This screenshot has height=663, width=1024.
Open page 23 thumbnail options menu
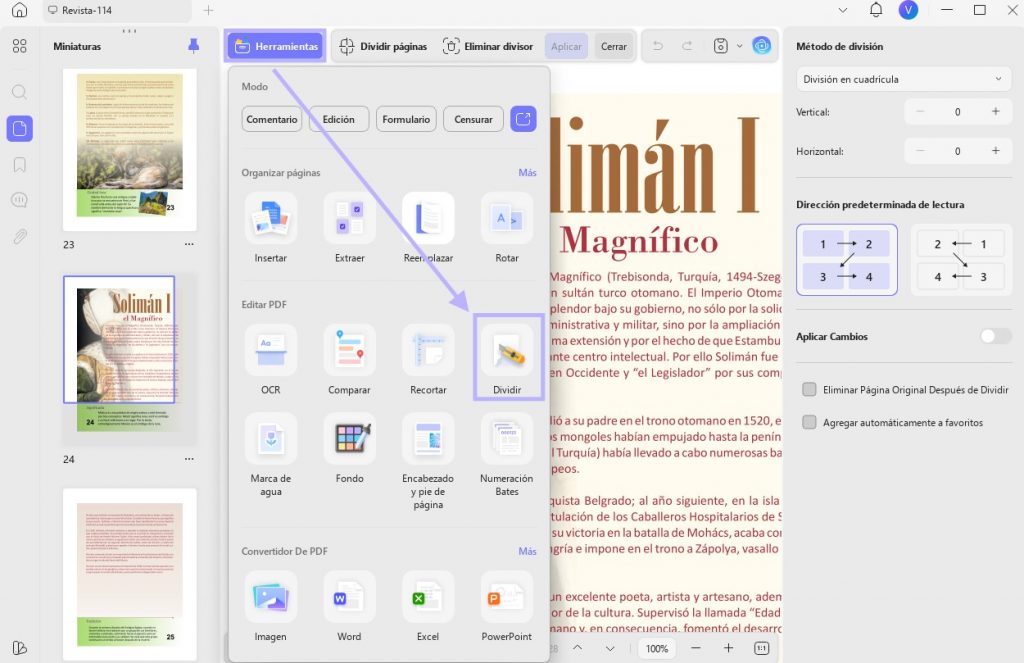click(x=189, y=244)
